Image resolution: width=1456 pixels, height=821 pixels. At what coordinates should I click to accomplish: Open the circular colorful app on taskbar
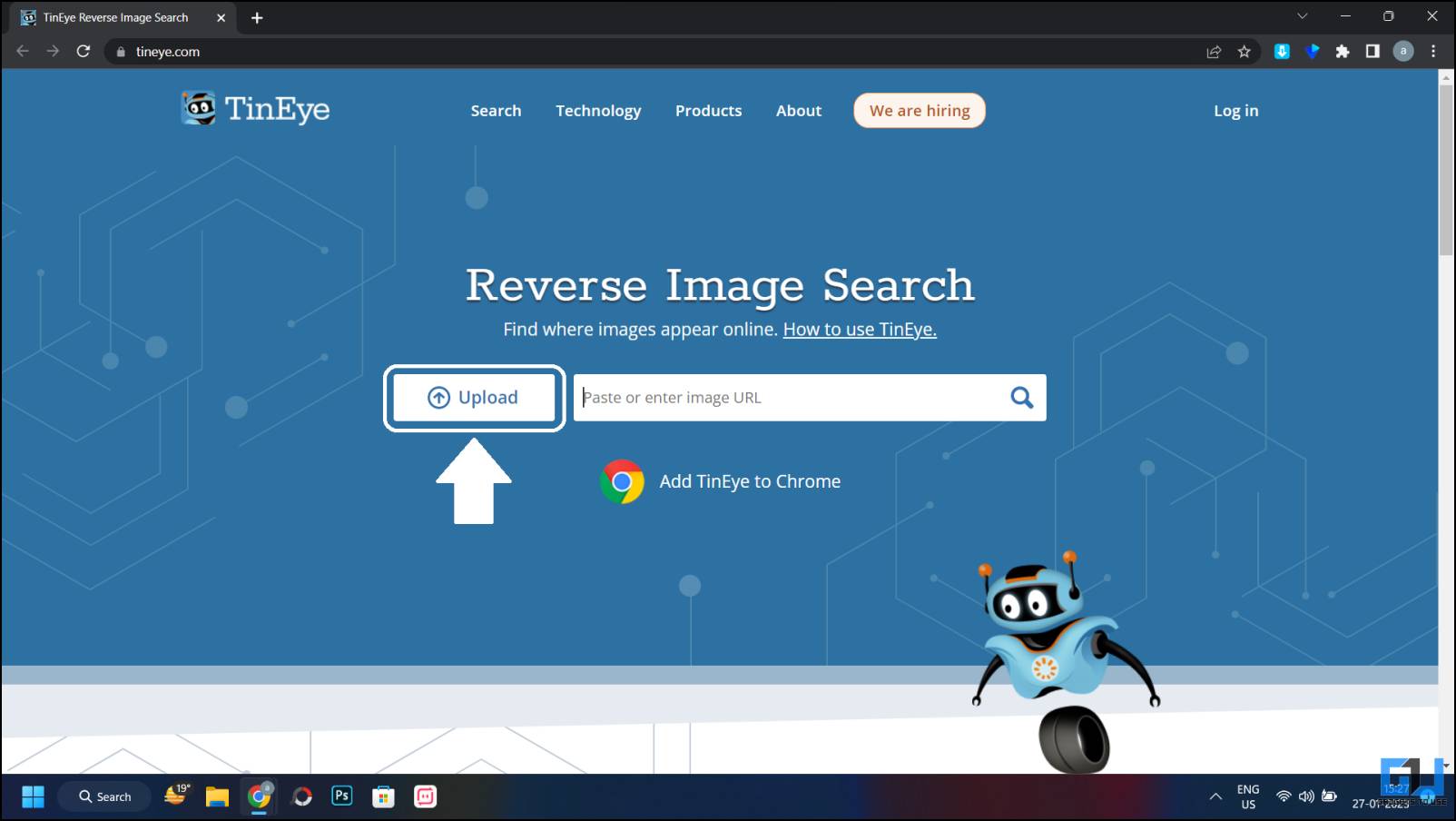(301, 796)
